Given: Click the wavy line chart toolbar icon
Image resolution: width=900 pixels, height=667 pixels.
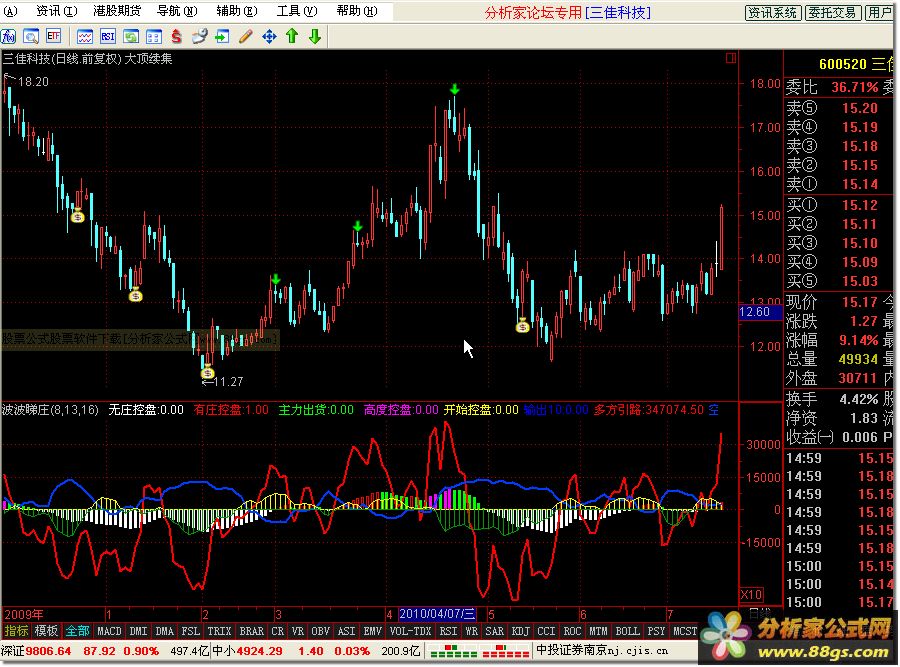Looking at the screenshot, I should pyautogui.click(x=85, y=37).
